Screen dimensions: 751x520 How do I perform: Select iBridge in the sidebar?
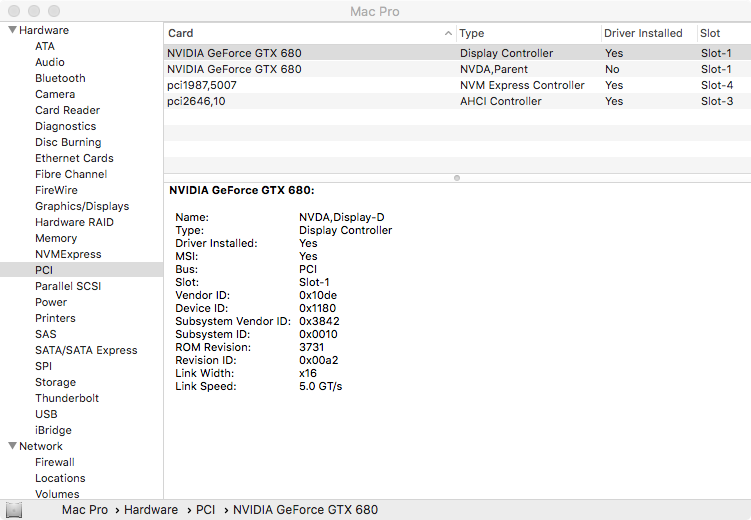click(53, 430)
